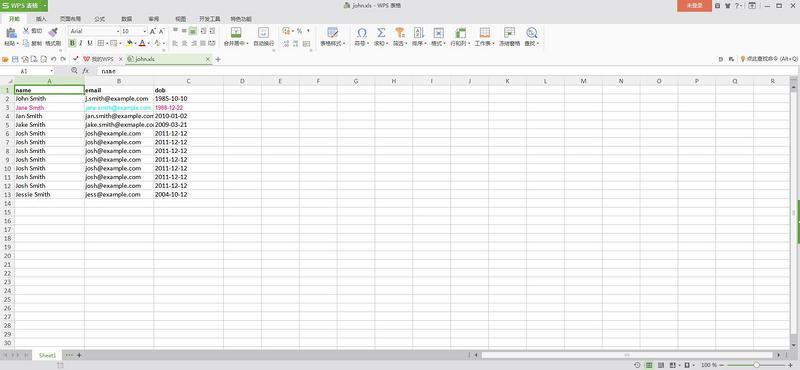Viewport: 800px width, 370px height.
Task: Toggle top vertical align button
Action: pos(175,31)
